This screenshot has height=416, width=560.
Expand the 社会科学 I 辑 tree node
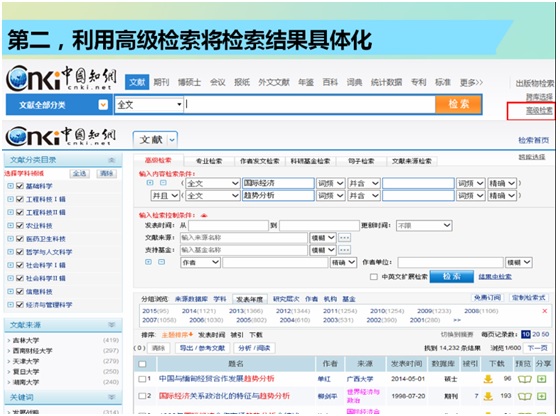pos(10,265)
